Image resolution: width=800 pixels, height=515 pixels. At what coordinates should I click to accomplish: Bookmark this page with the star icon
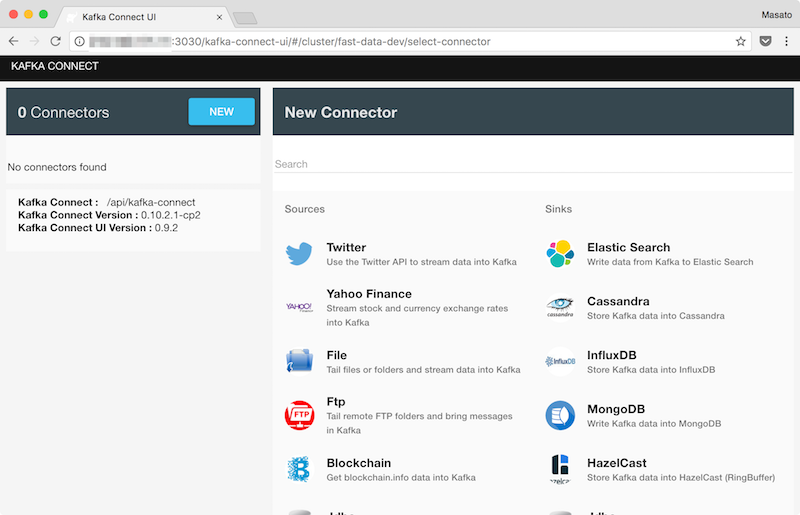pos(740,41)
